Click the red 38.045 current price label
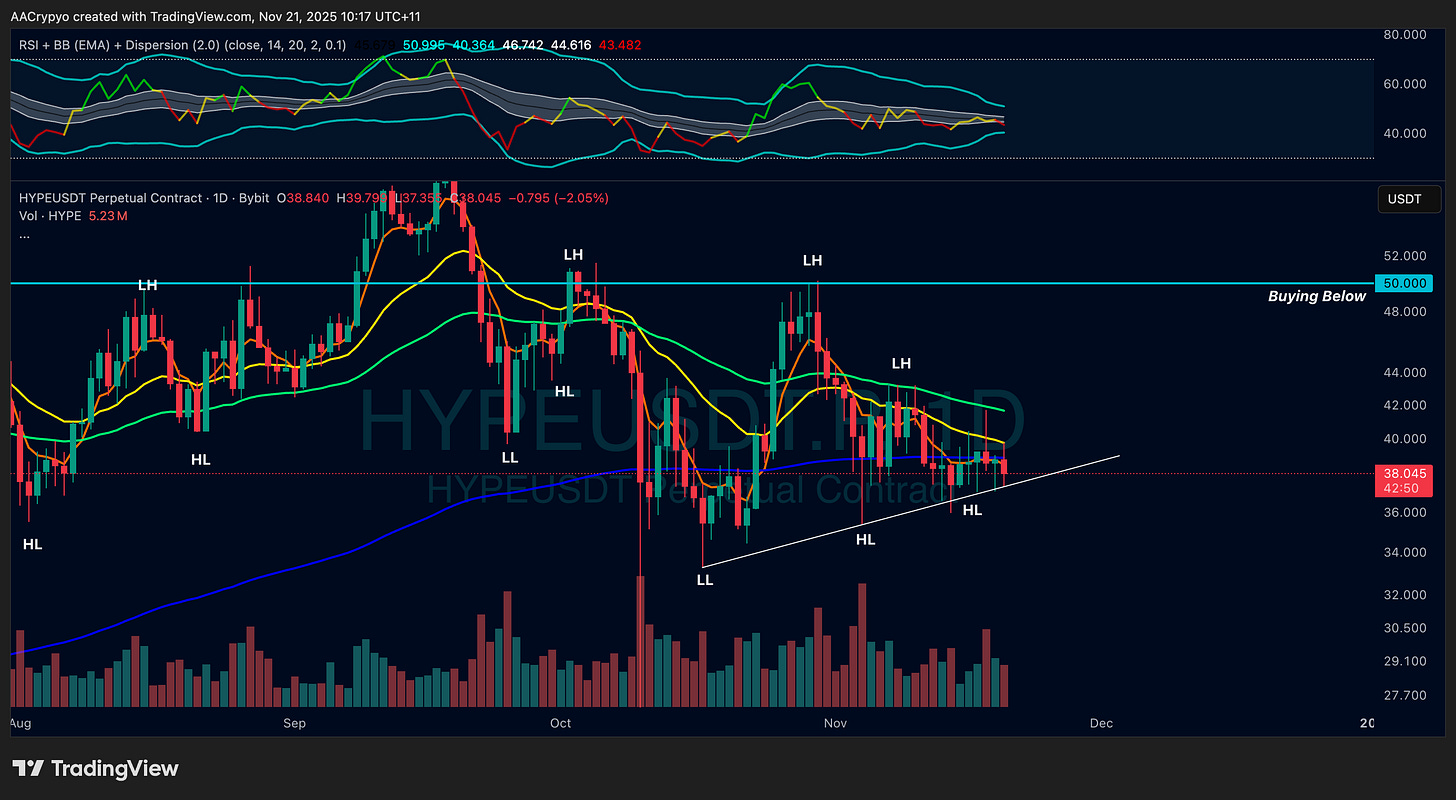Viewport: 1456px width, 800px height. [x=1404, y=473]
